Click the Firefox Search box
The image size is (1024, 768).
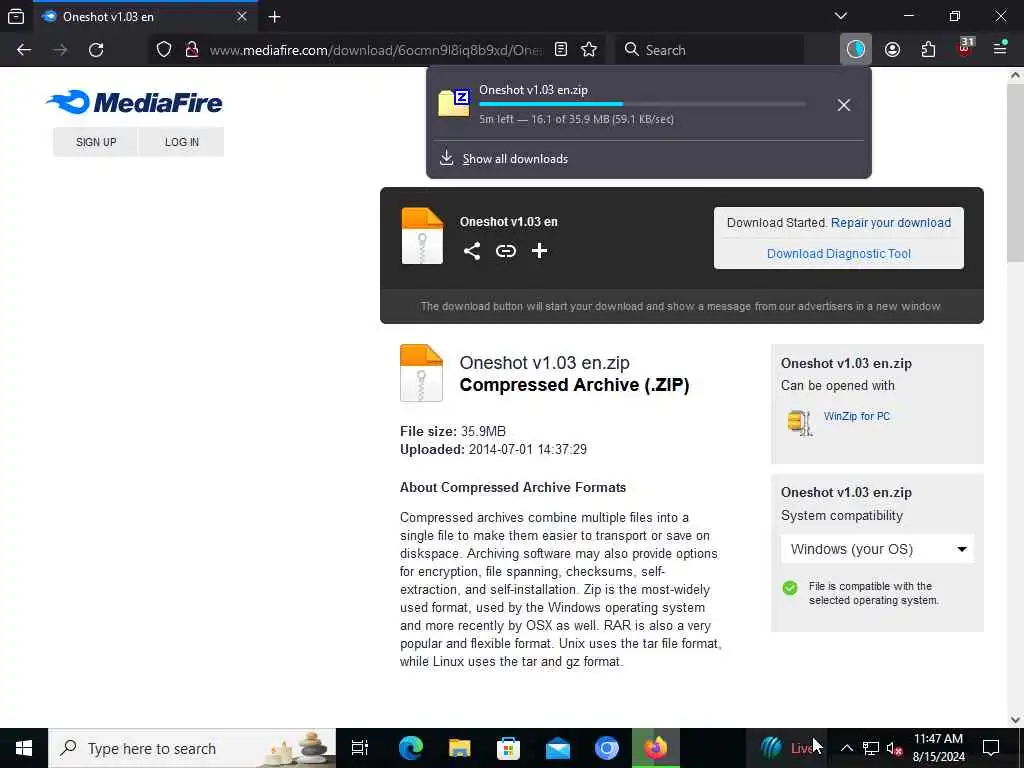point(709,50)
